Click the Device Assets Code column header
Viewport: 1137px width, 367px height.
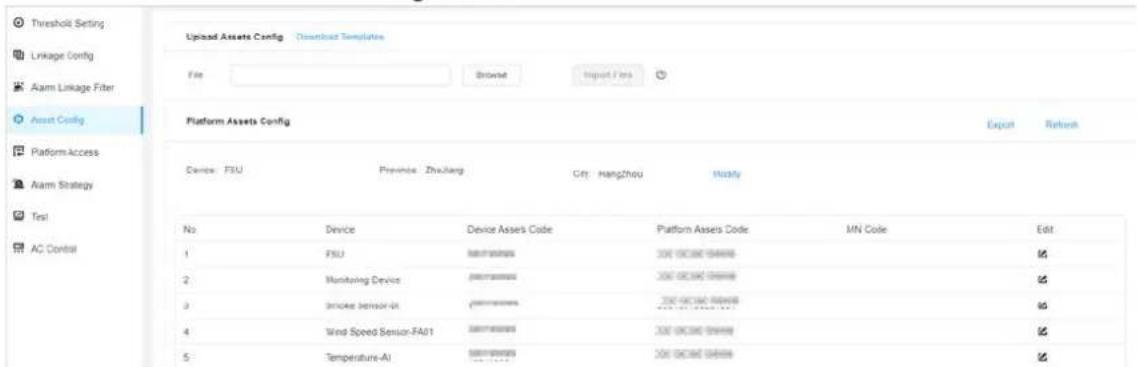point(510,229)
